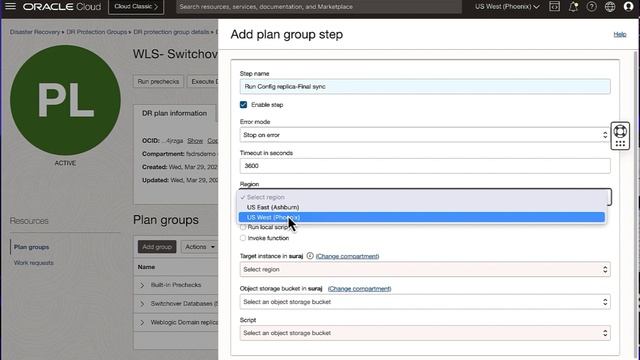Expand the Built-in Prechecks row
The height and width of the screenshot is (360, 640).
point(142,285)
